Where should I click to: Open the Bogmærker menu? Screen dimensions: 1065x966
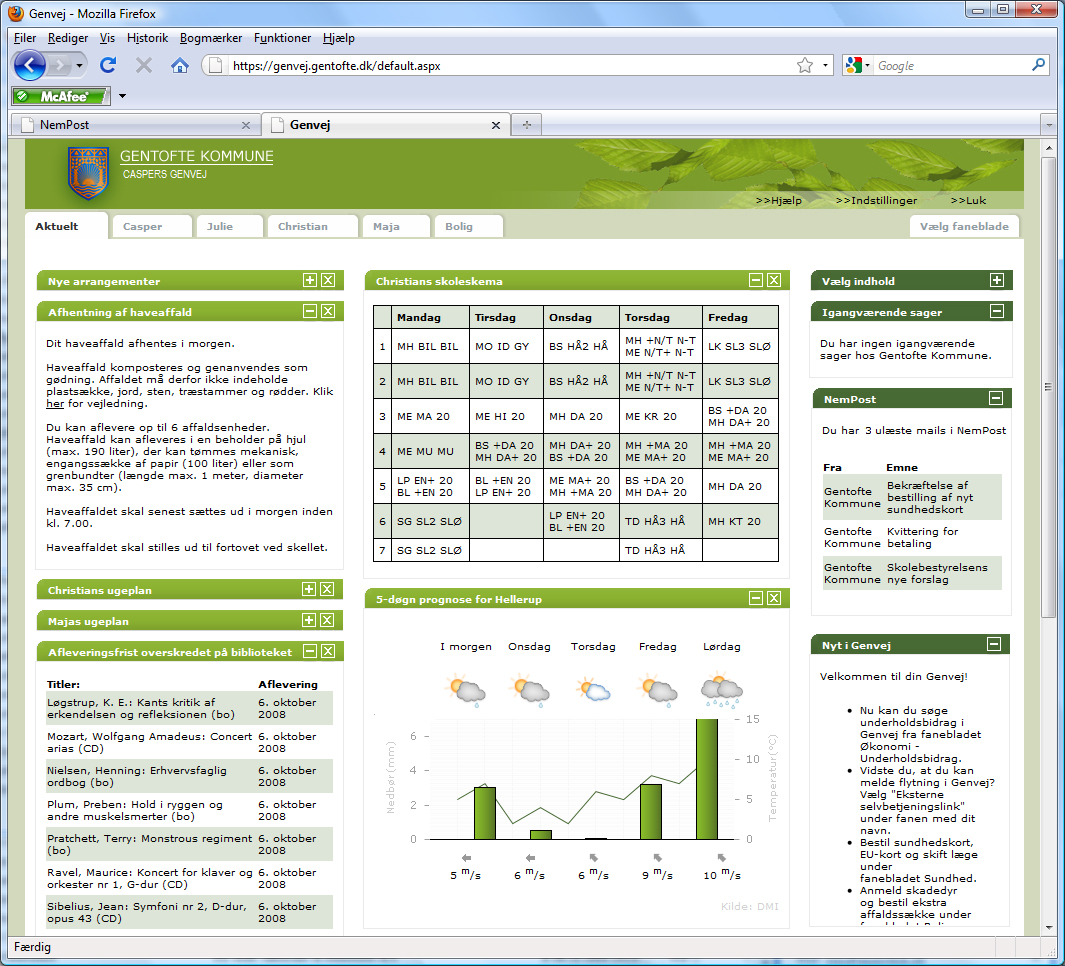(210, 38)
